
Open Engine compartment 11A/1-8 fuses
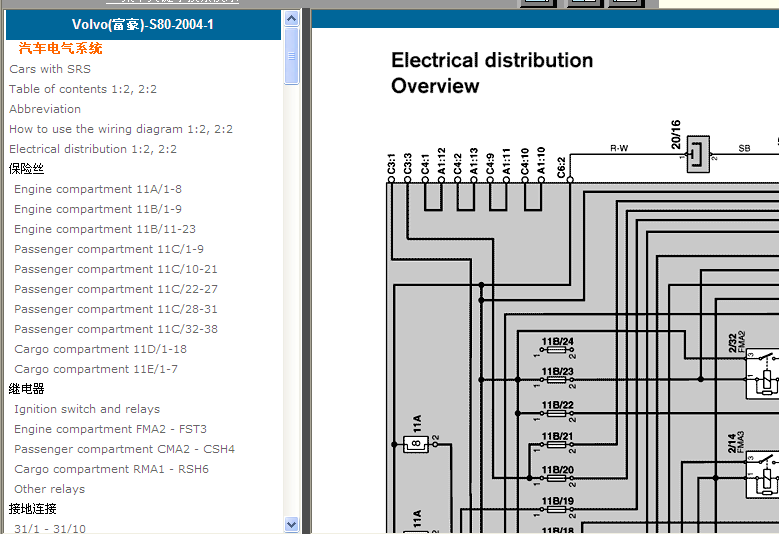98,189
